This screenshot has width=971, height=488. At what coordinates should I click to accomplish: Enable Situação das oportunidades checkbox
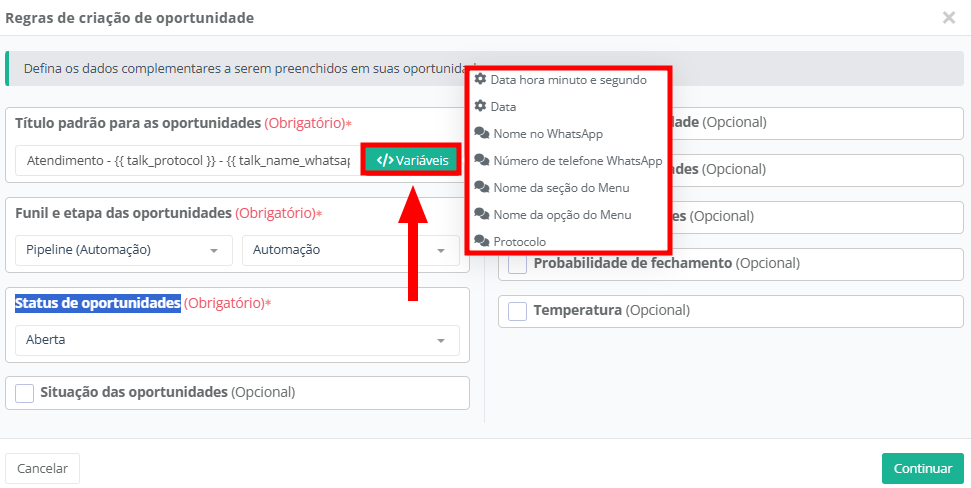[25, 393]
